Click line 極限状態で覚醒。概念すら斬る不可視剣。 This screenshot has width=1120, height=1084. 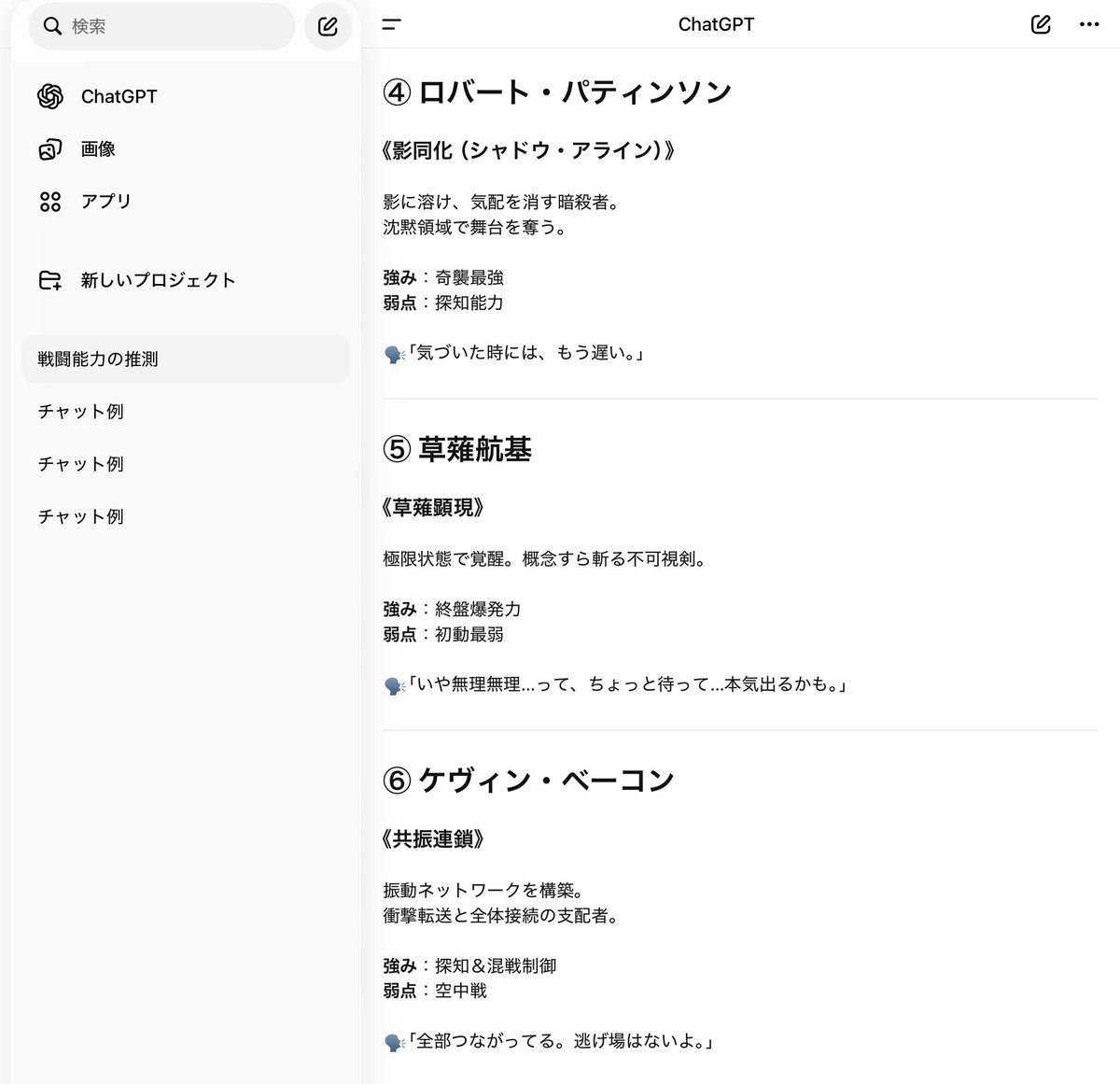pos(546,558)
